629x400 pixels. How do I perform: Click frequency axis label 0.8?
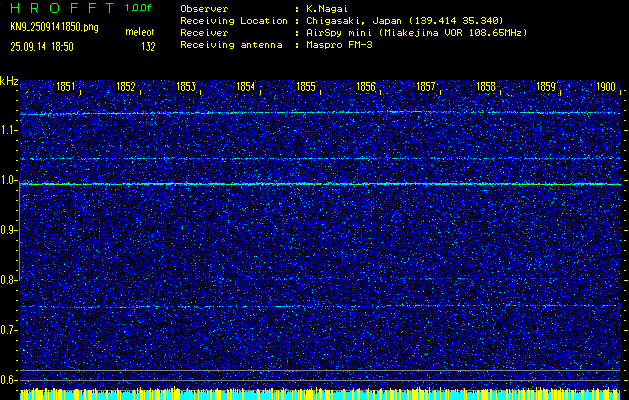pyautogui.click(x=8, y=280)
